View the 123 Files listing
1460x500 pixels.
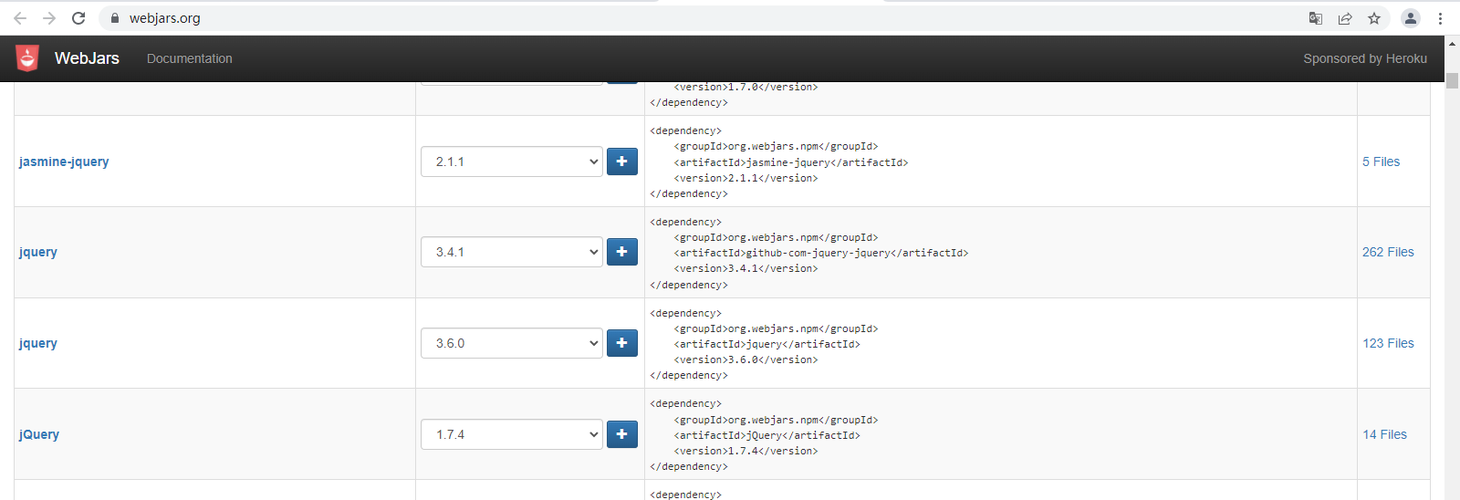[x=1388, y=344]
